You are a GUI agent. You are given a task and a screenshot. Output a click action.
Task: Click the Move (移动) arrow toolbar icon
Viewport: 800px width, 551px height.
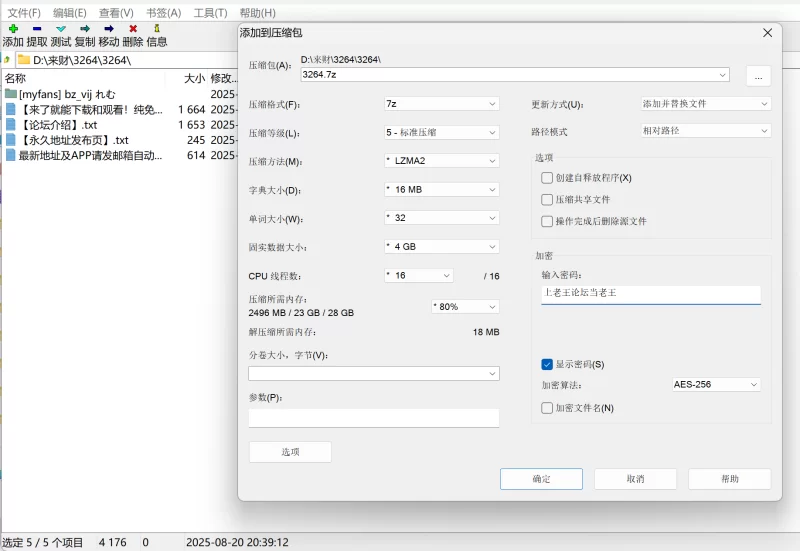(x=109, y=29)
